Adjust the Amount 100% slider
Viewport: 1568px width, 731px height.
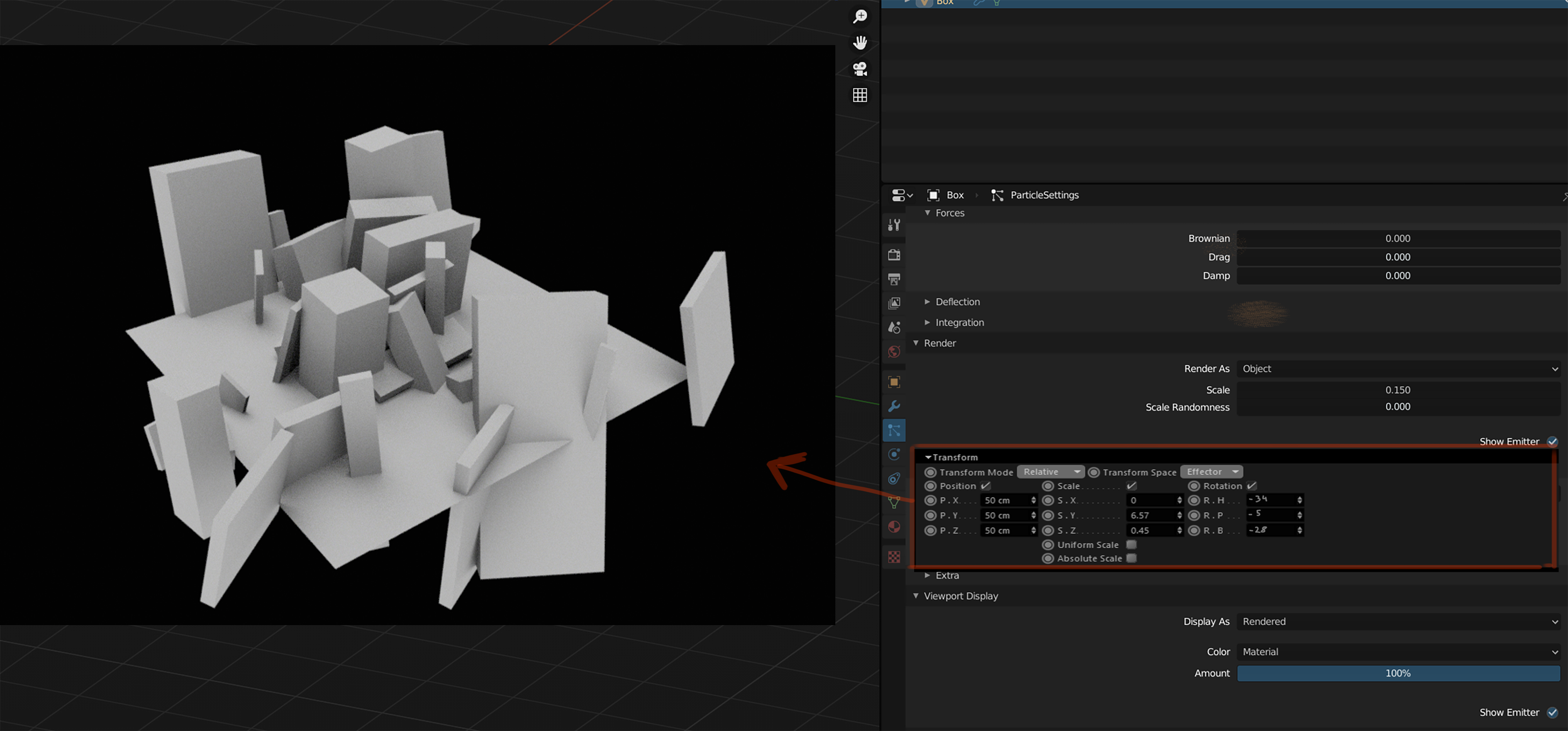[x=1398, y=673]
